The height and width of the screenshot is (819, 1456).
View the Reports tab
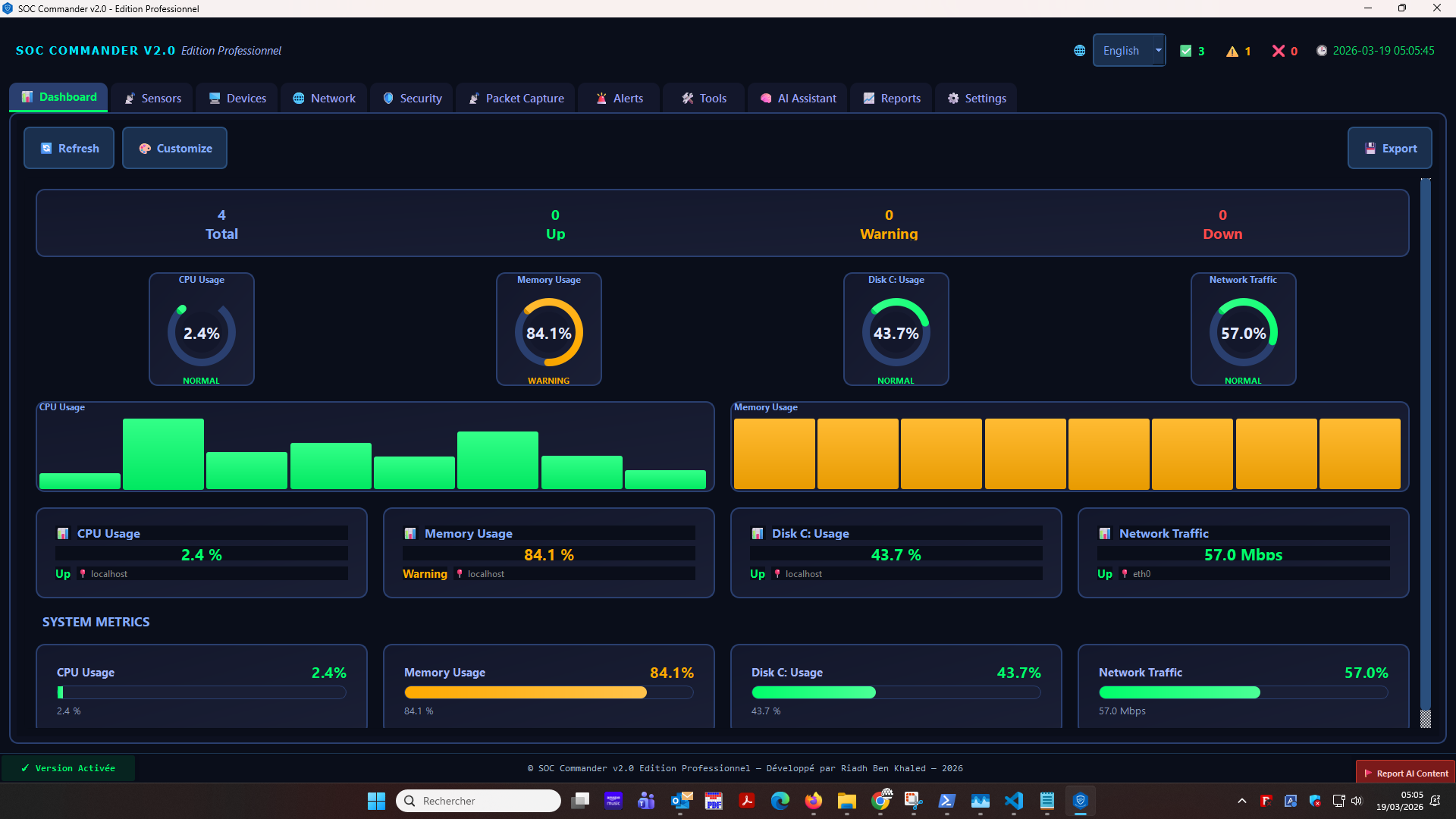(891, 99)
